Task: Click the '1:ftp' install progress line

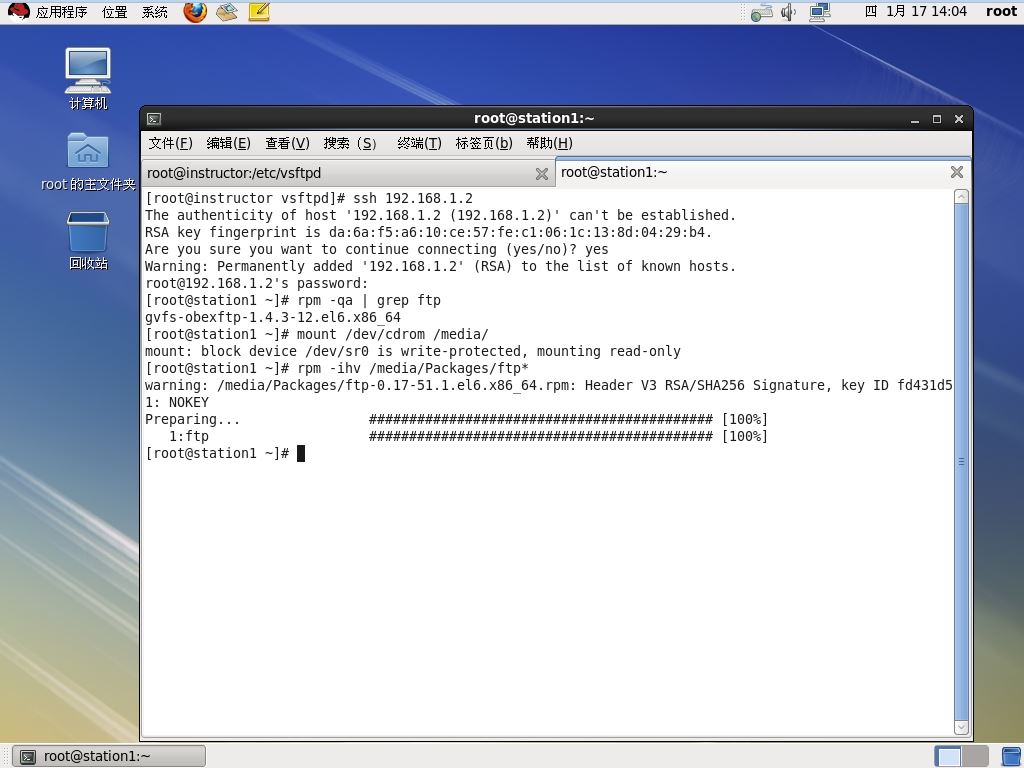Action: click(468, 436)
